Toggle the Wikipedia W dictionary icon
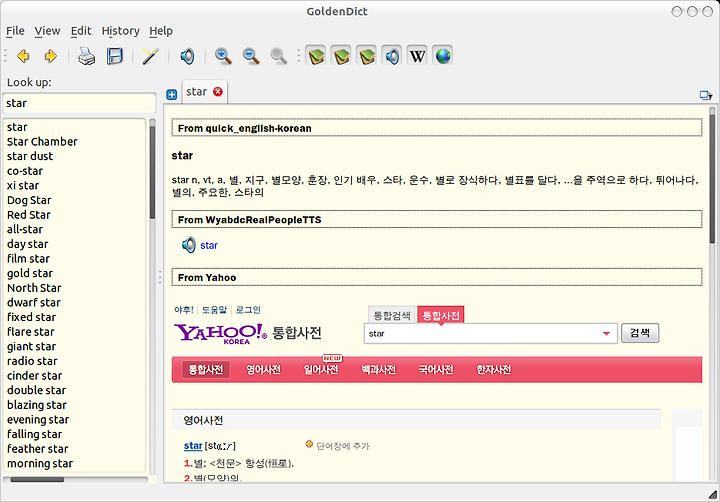Viewport: 720px width, 502px height. coord(417,56)
